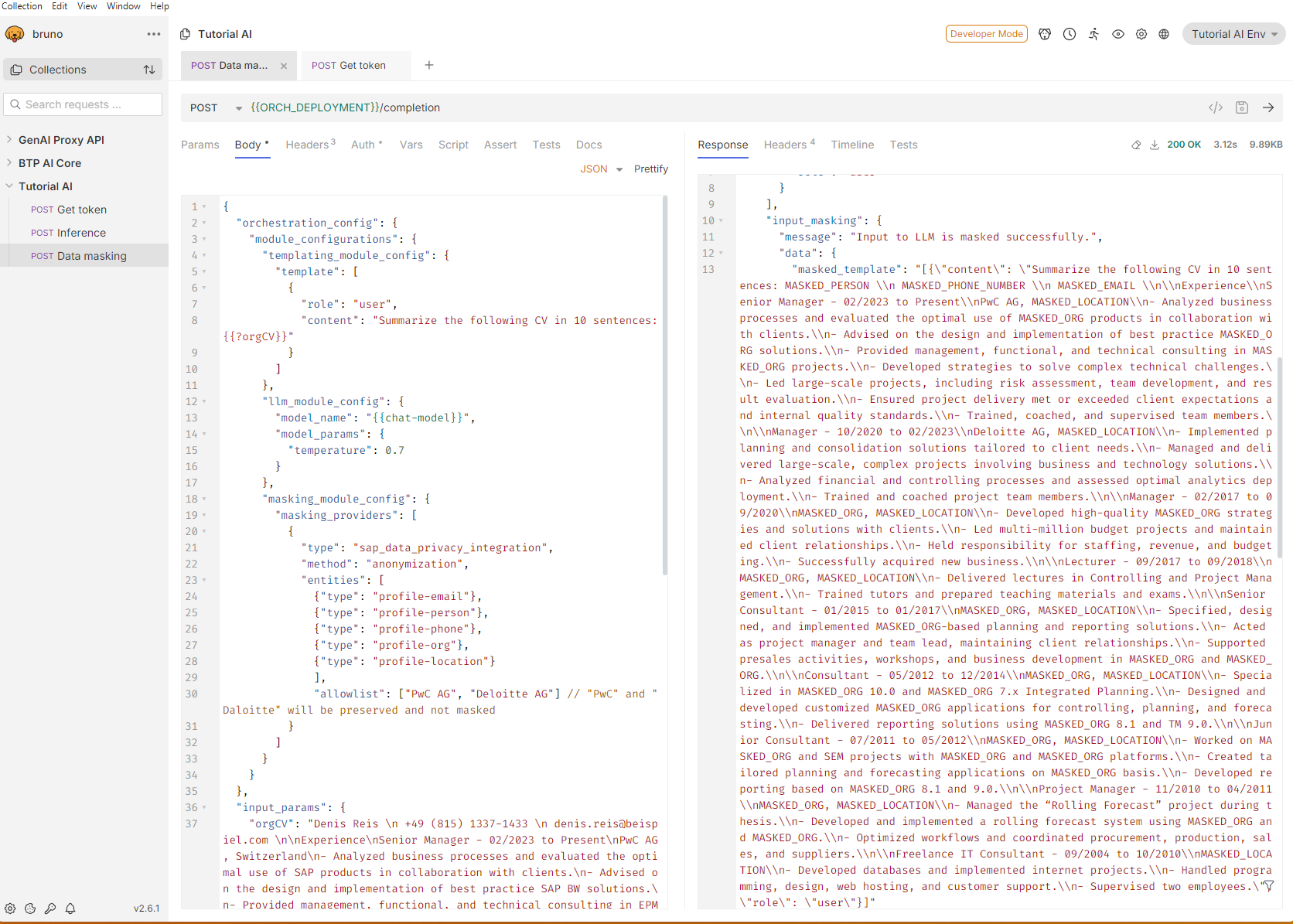Switch to the Params tab
The width and height of the screenshot is (1293, 924).
tap(200, 145)
